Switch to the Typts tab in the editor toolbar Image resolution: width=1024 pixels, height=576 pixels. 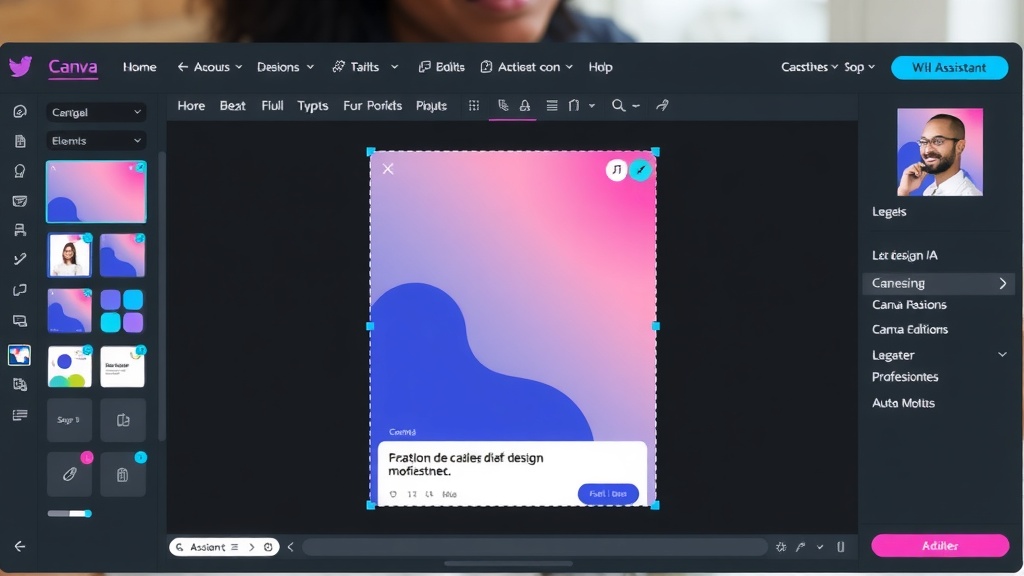point(312,105)
